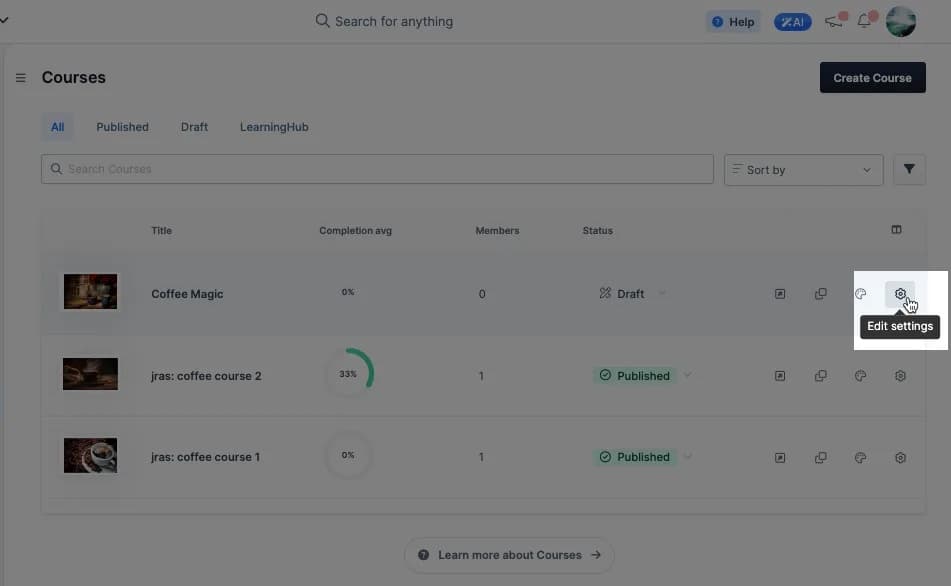951x586 pixels.
Task: Expand Published status dropdown for coffee course 1
Action: [687, 456]
